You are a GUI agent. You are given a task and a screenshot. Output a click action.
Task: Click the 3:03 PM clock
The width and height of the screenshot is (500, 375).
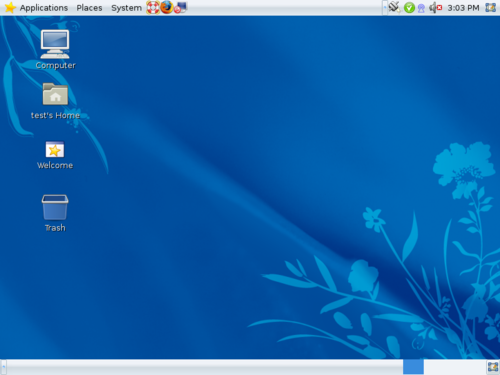click(463, 8)
